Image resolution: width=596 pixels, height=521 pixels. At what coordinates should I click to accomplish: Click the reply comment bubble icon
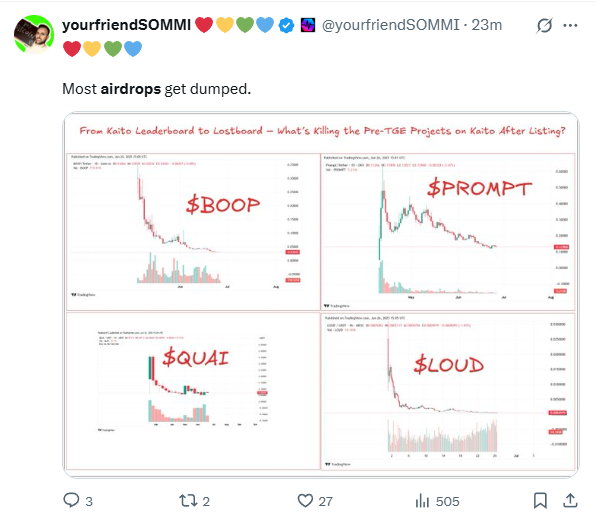coord(71,500)
